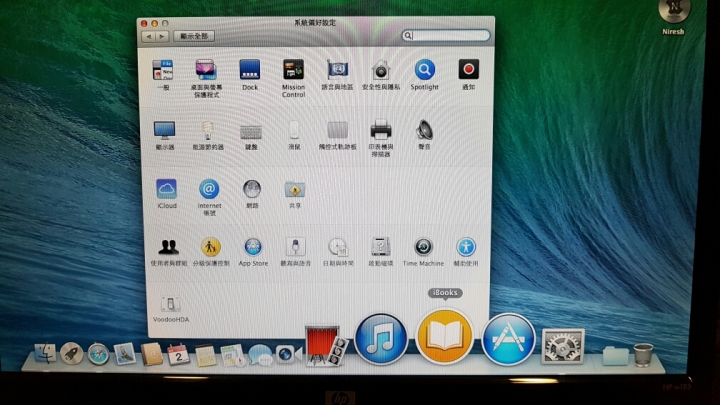Open the Date & Time clock pane

(338, 247)
